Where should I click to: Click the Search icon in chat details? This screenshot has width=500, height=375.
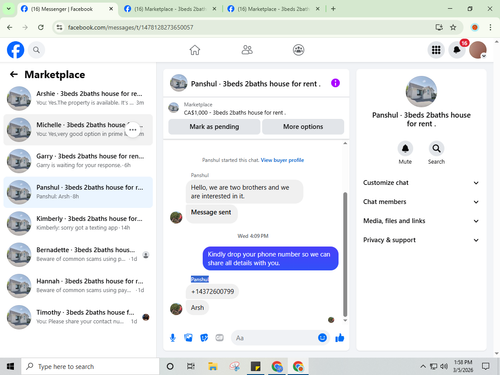point(436,148)
